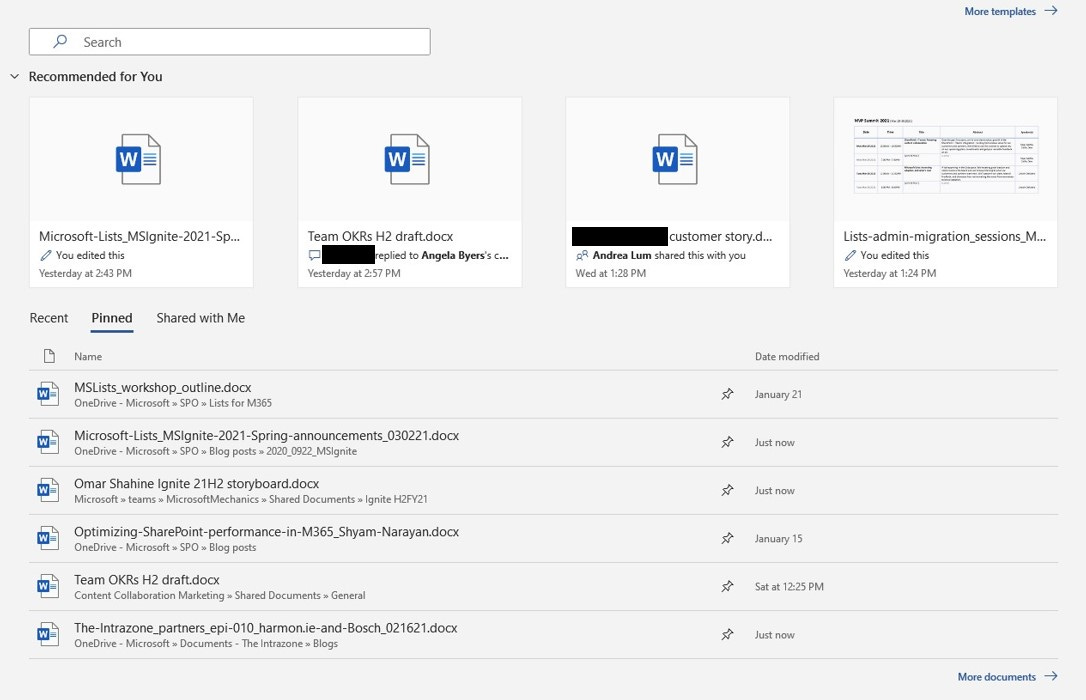Click comment icon under Team OKRs card

[314, 255]
